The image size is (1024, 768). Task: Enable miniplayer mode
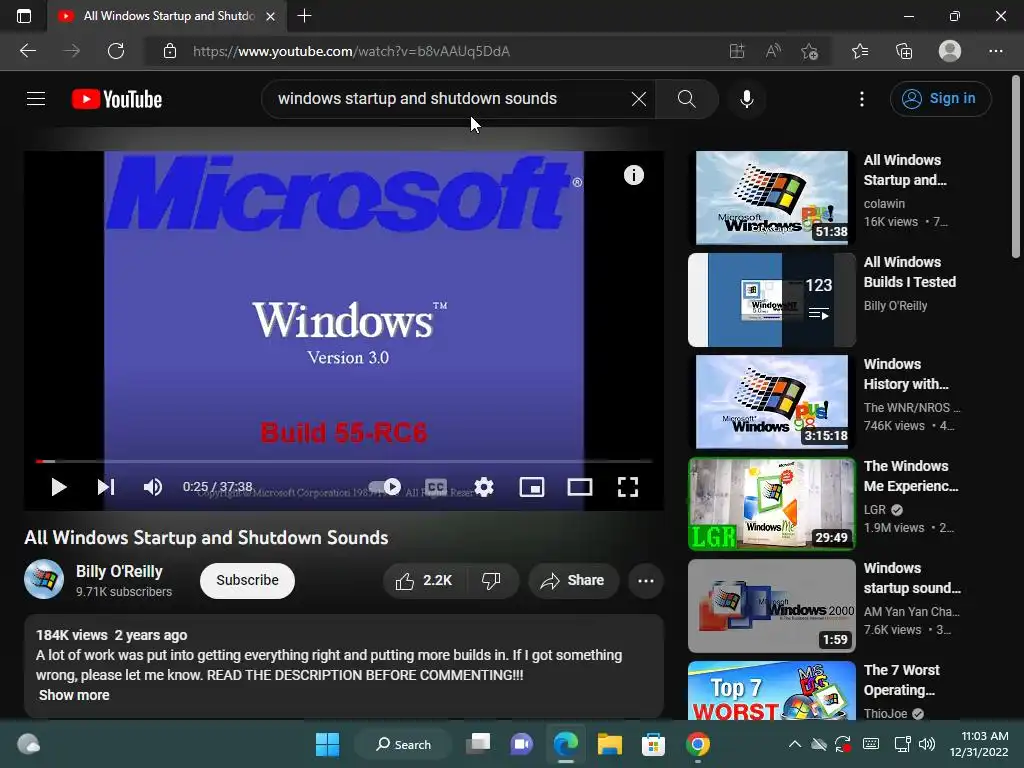pos(532,487)
